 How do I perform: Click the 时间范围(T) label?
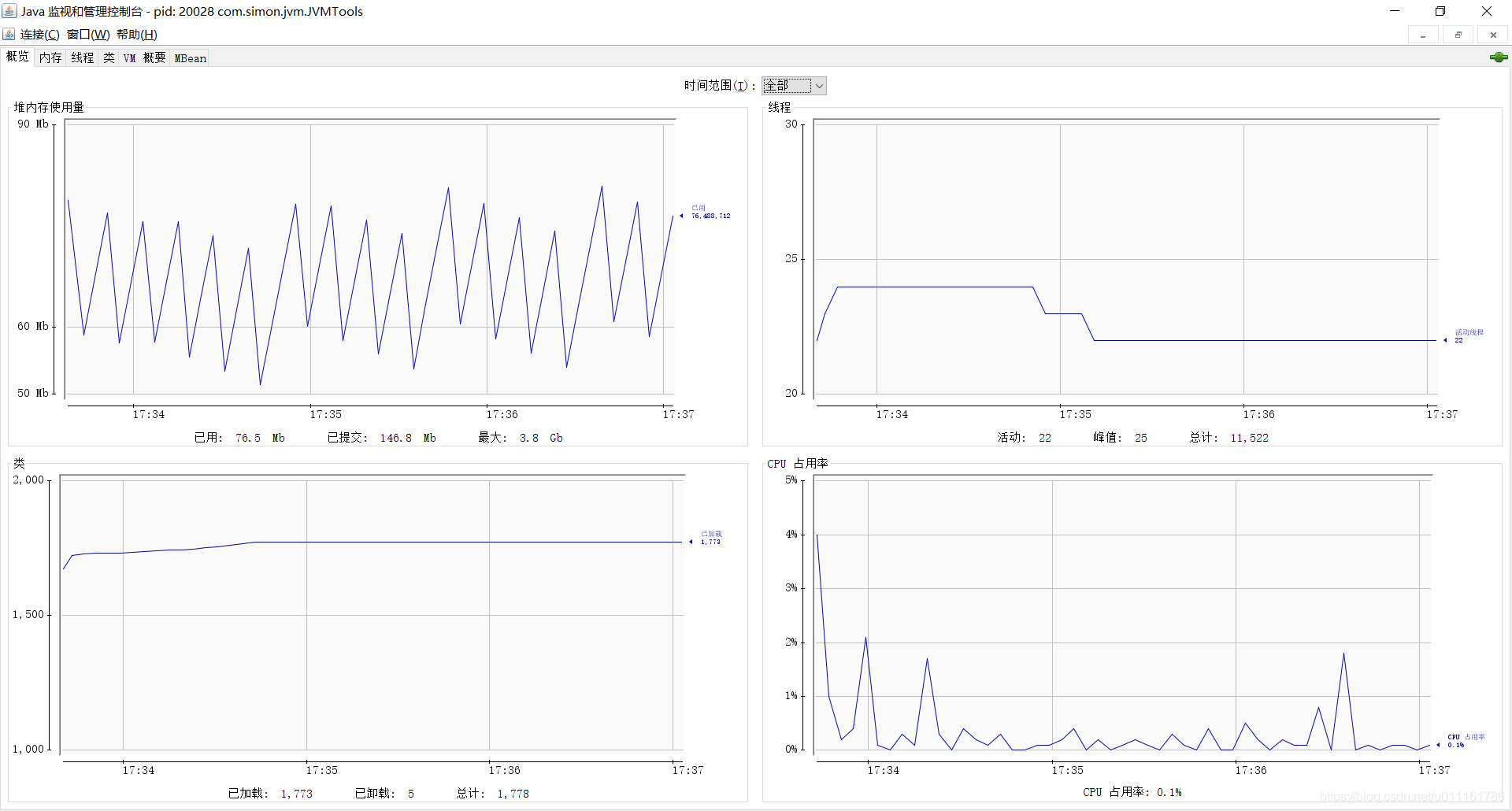[x=720, y=86]
